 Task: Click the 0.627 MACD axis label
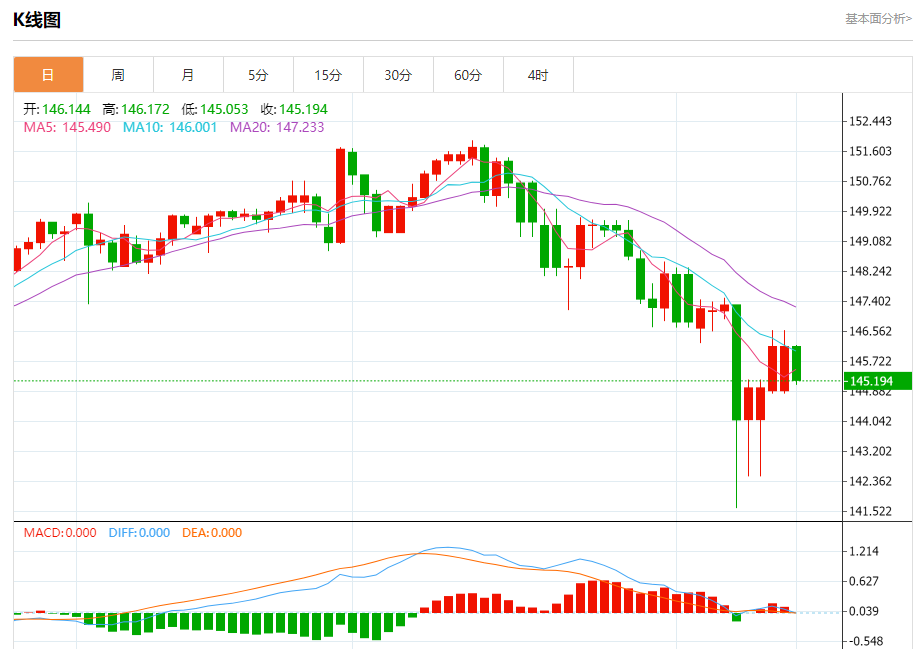[x=864, y=581]
